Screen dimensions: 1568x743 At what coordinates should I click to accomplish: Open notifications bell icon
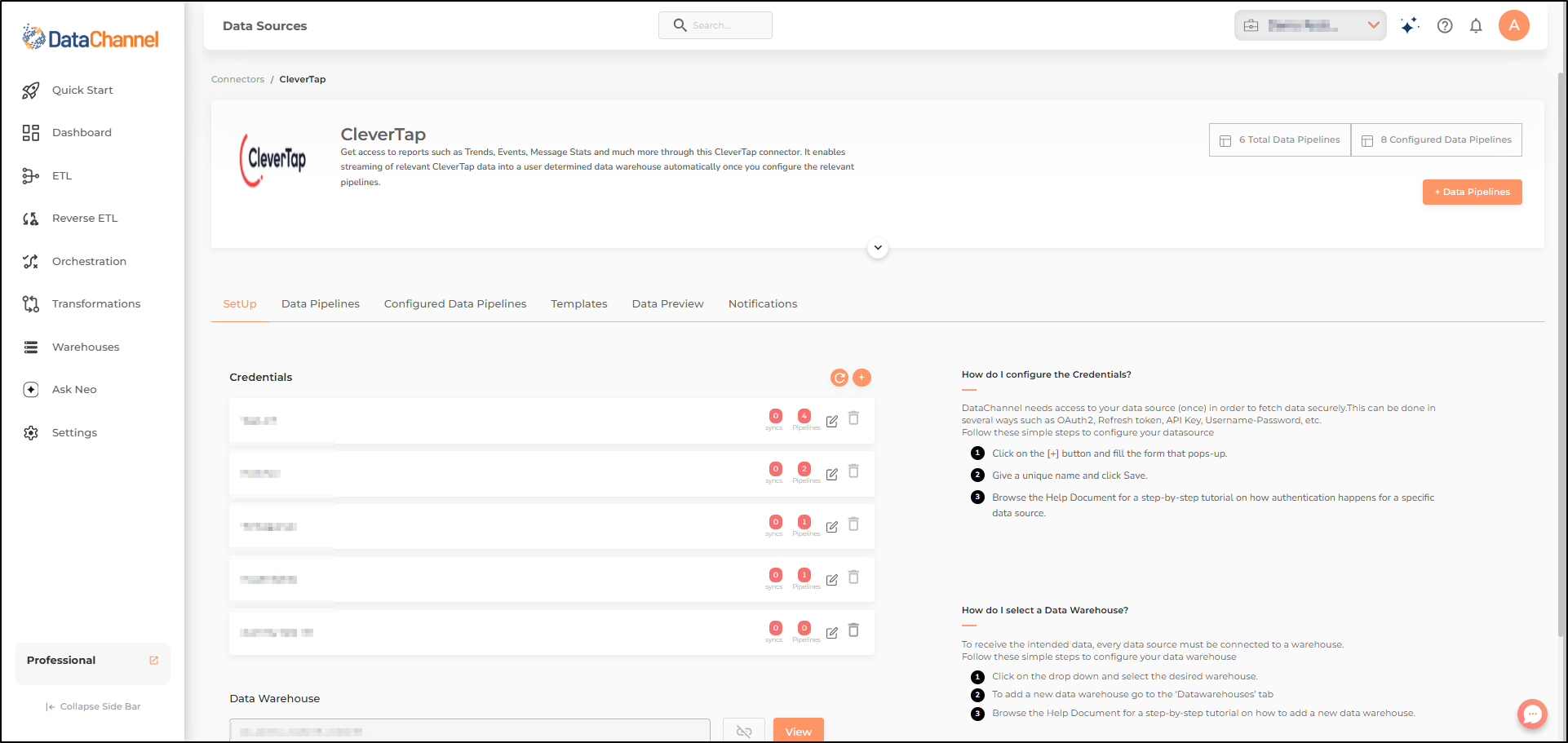1476,25
